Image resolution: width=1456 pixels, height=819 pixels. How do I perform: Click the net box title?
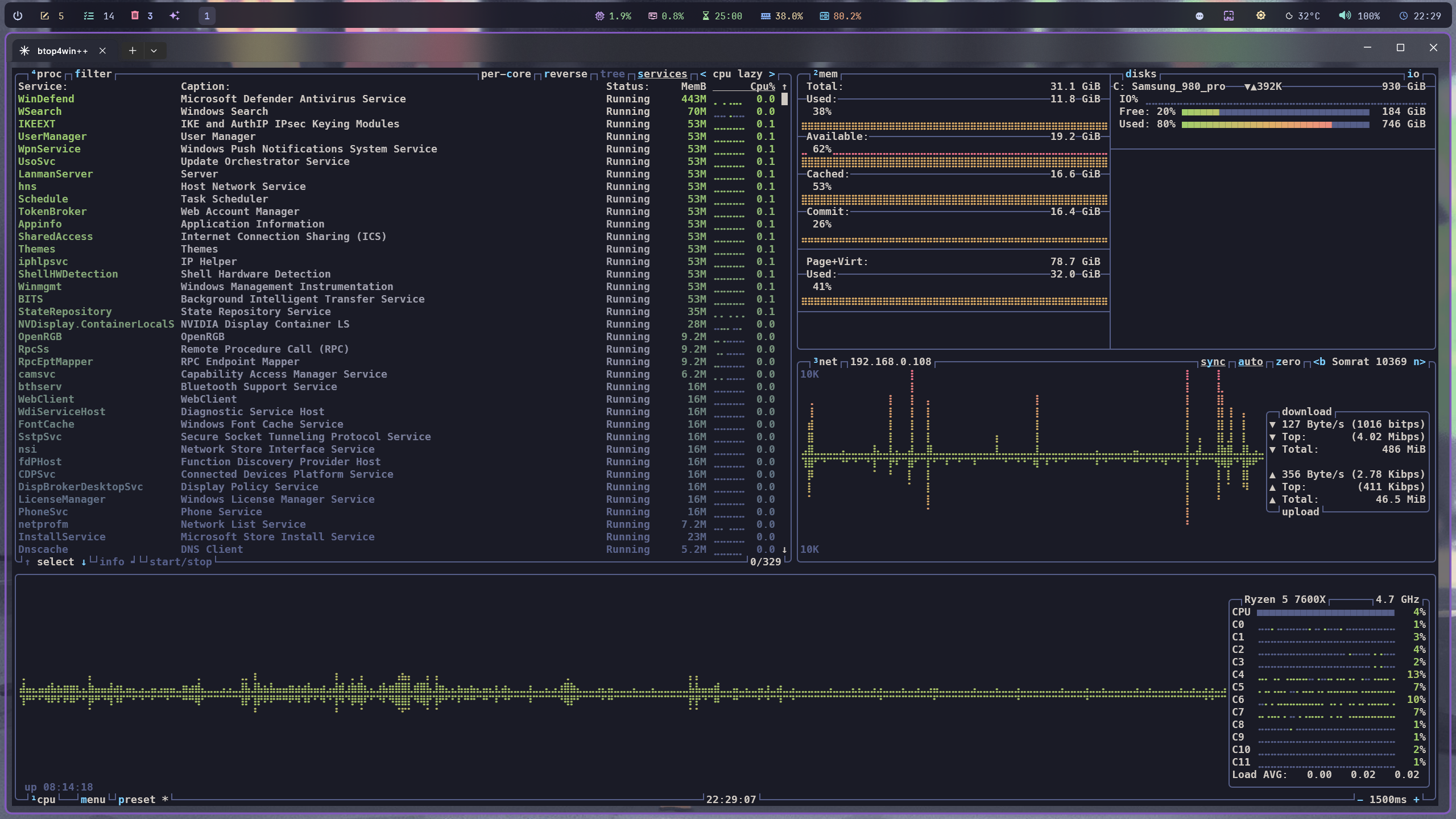coord(825,362)
